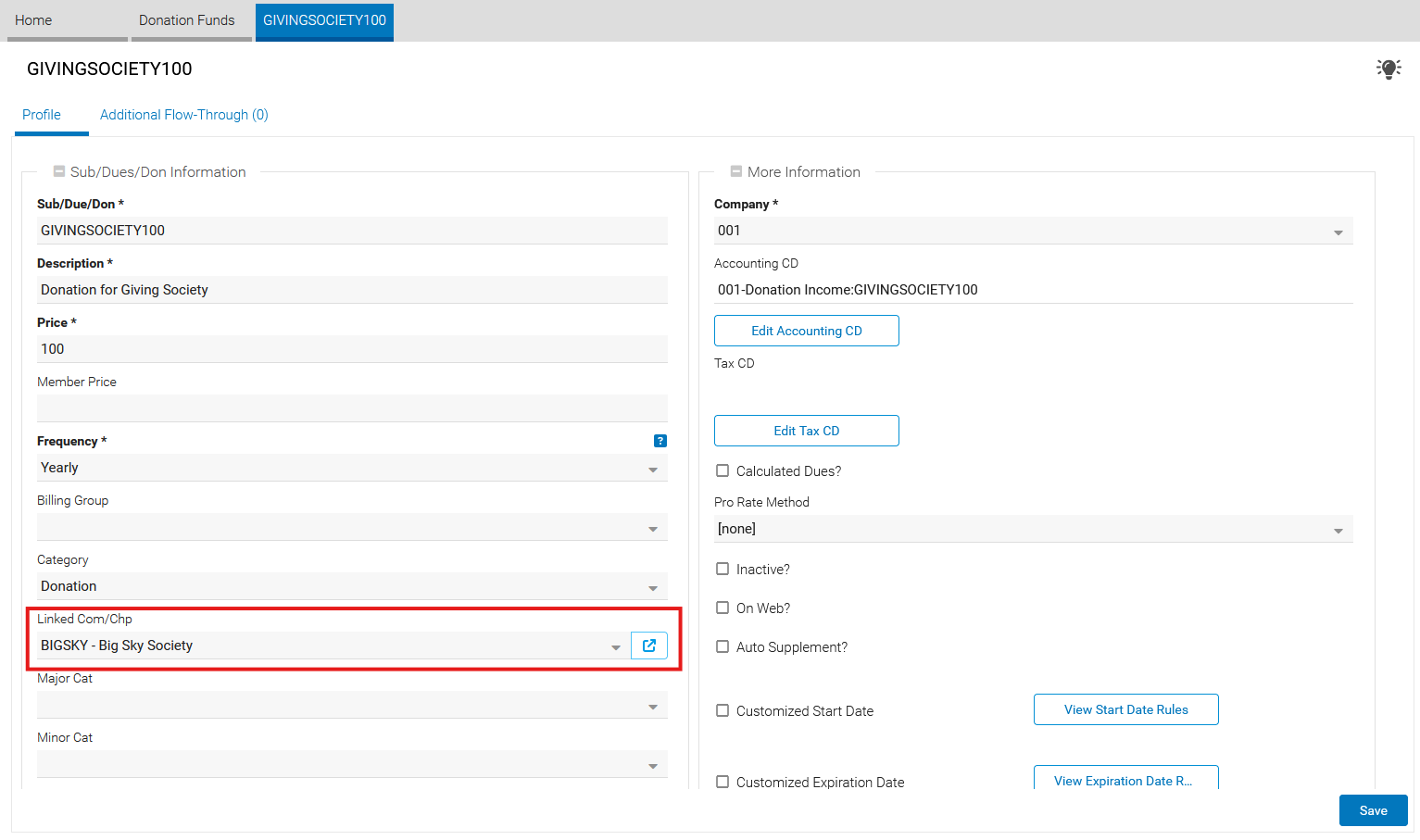Check the Customized Expiration Date checkbox
The image size is (1420, 840).
point(723,782)
